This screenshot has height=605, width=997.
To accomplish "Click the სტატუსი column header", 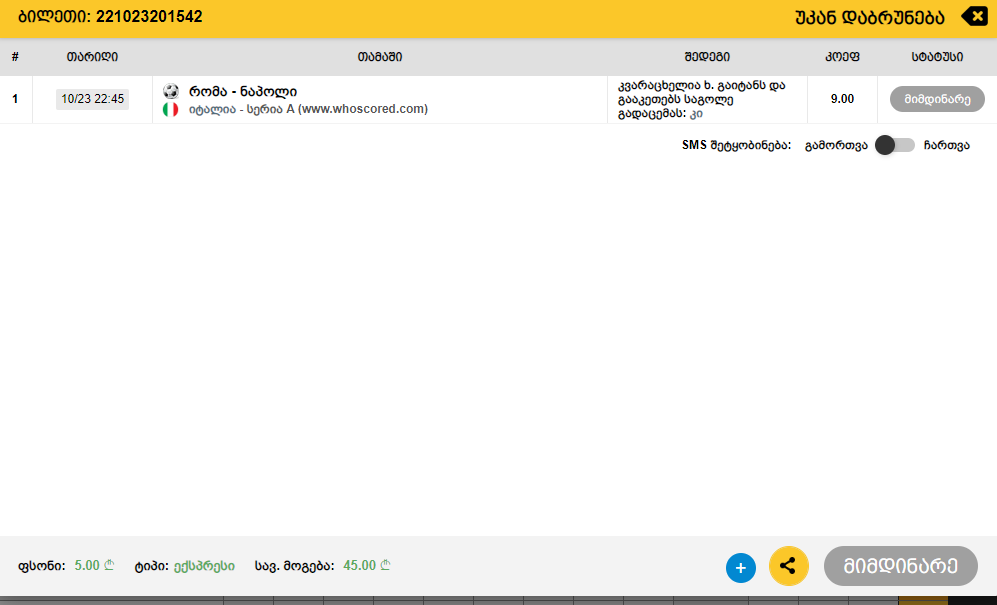I will 937,57.
